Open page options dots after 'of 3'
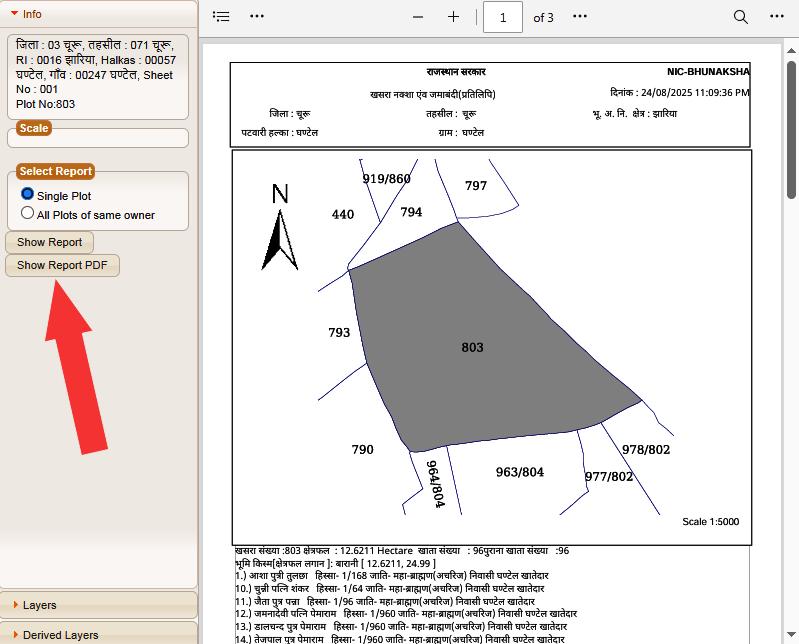The image size is (799, 644). pos(579,16)
